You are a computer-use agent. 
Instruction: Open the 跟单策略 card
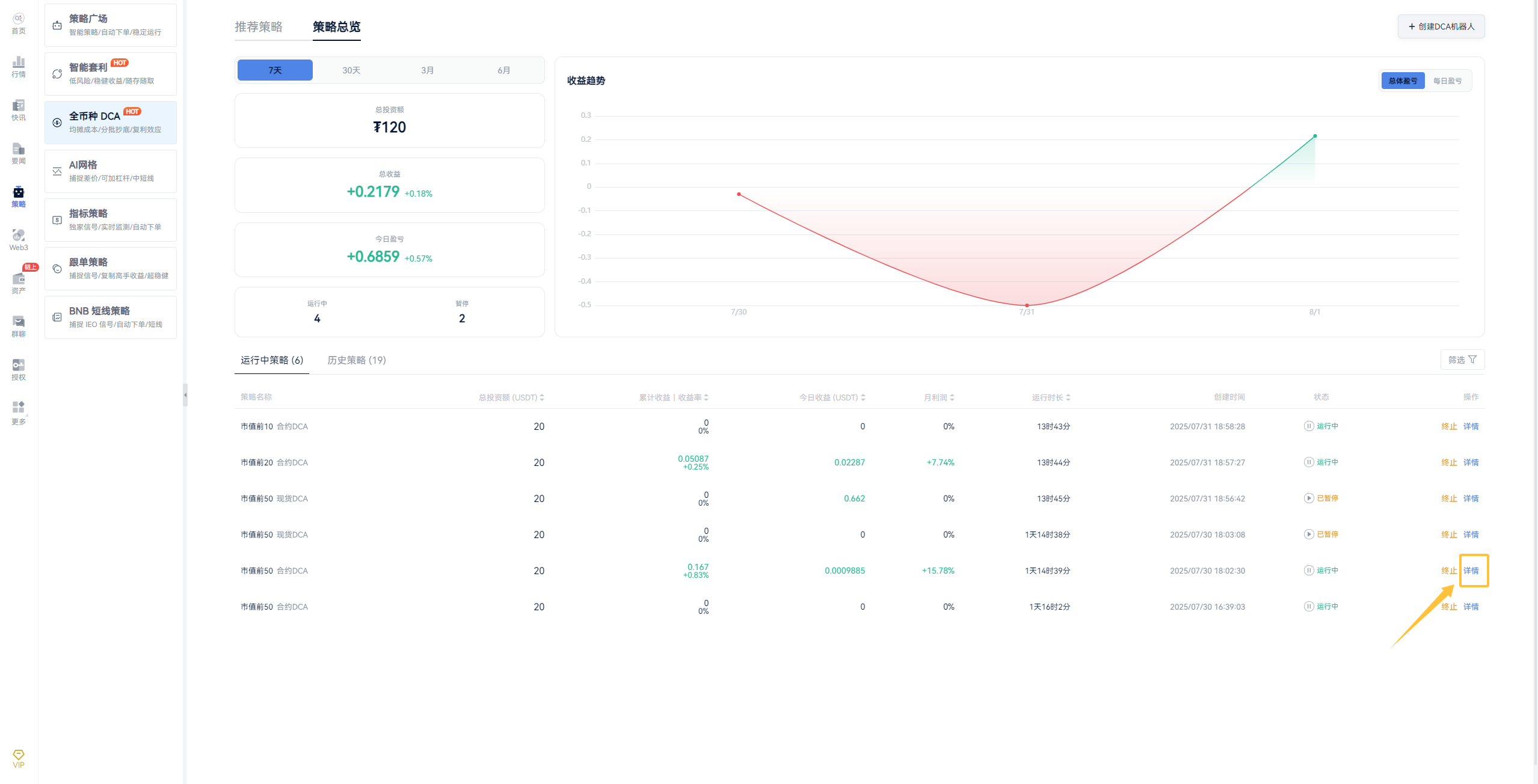coord(111,269)
